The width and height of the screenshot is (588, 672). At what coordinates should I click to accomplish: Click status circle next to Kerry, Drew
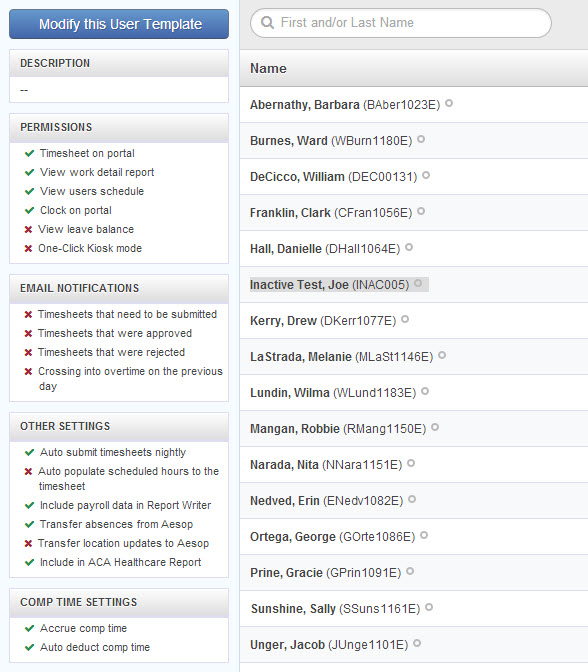click(405, 319)
